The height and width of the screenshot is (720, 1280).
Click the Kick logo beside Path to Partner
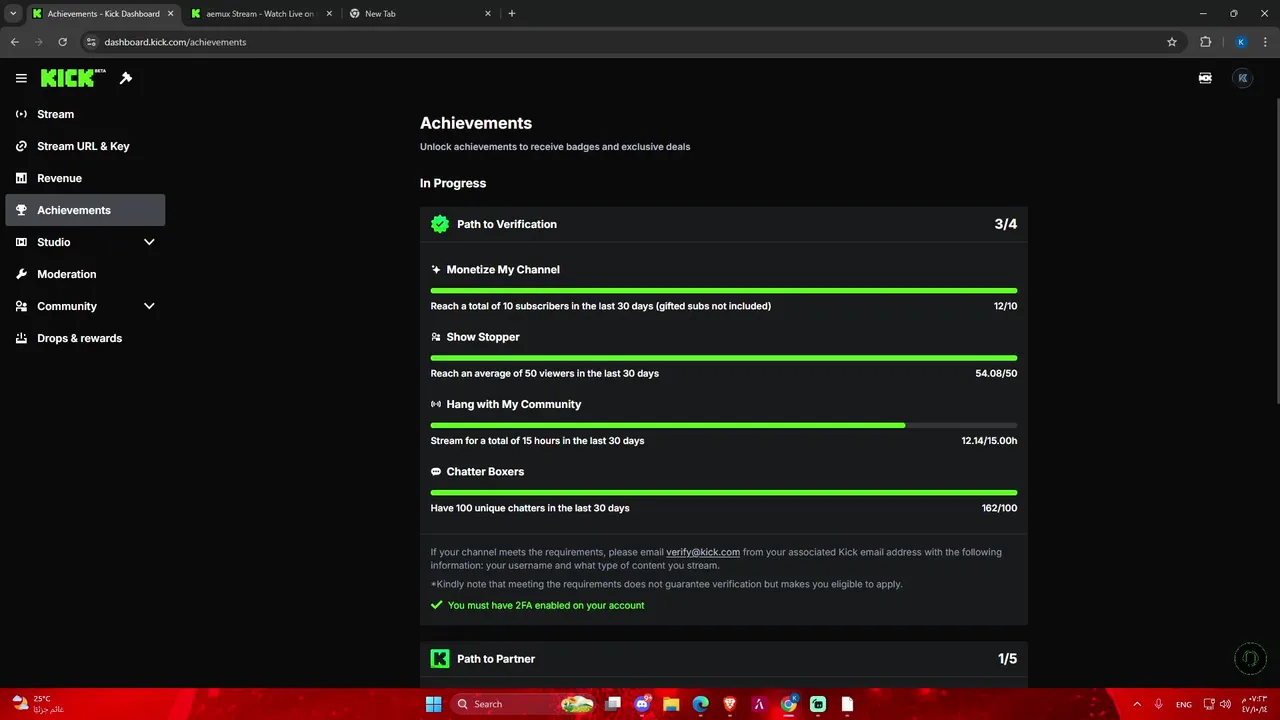[440, 659]
